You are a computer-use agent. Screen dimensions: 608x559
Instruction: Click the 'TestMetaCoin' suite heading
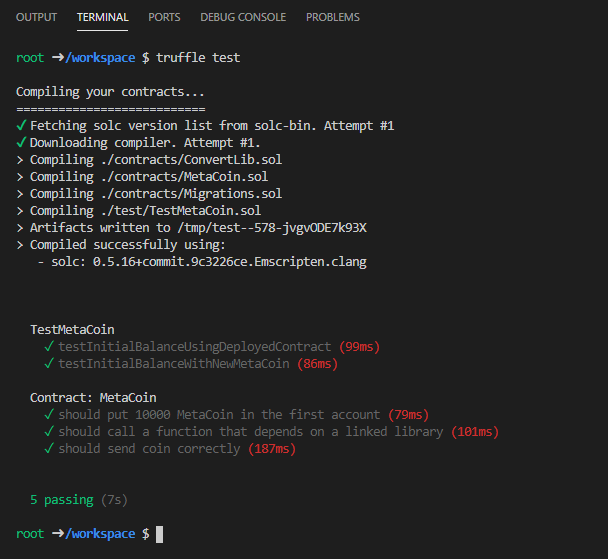coord(72,330)
